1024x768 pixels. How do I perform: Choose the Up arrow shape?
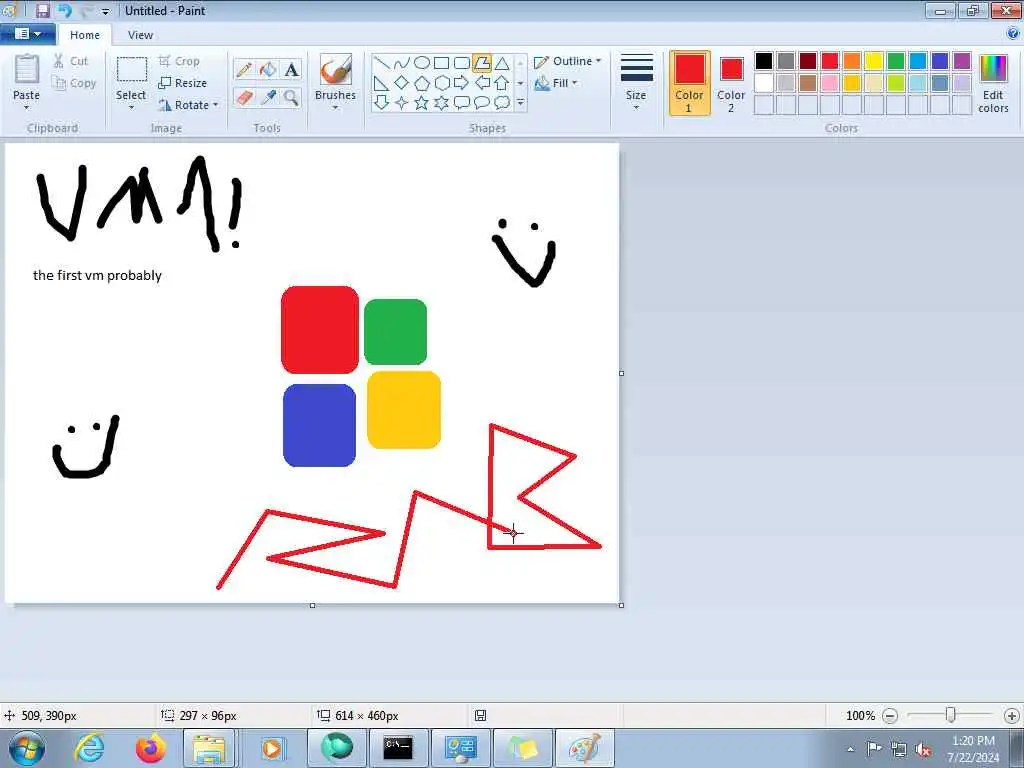pos(502,83)
